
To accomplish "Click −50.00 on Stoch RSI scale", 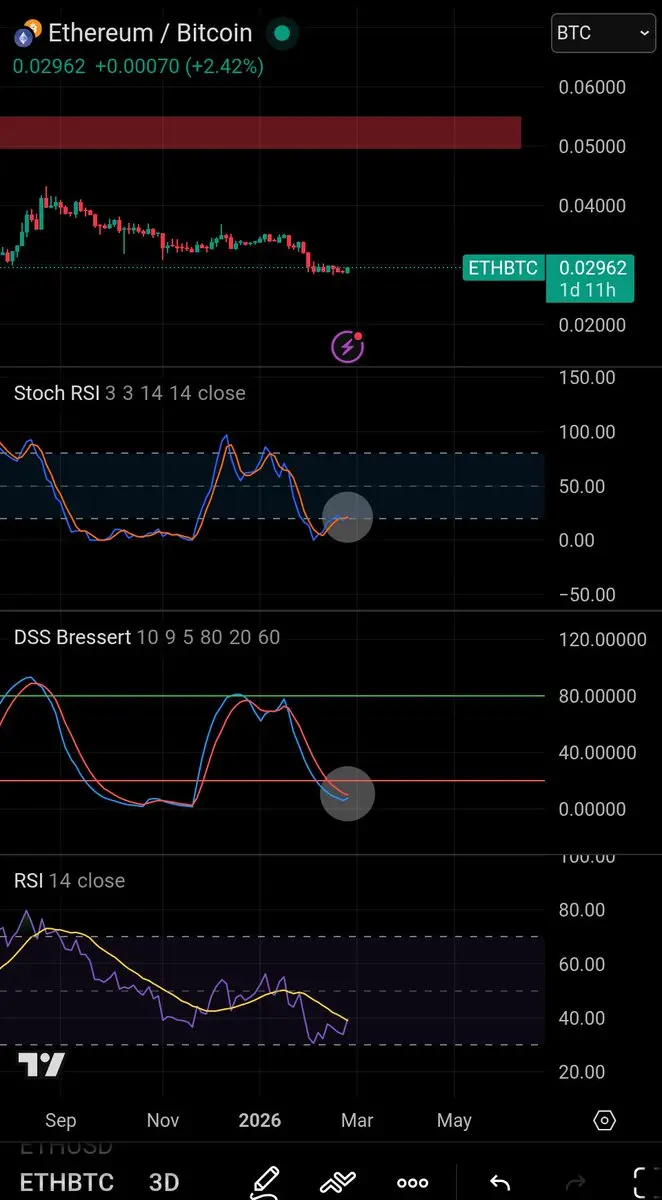I will [x=586, y=594].
